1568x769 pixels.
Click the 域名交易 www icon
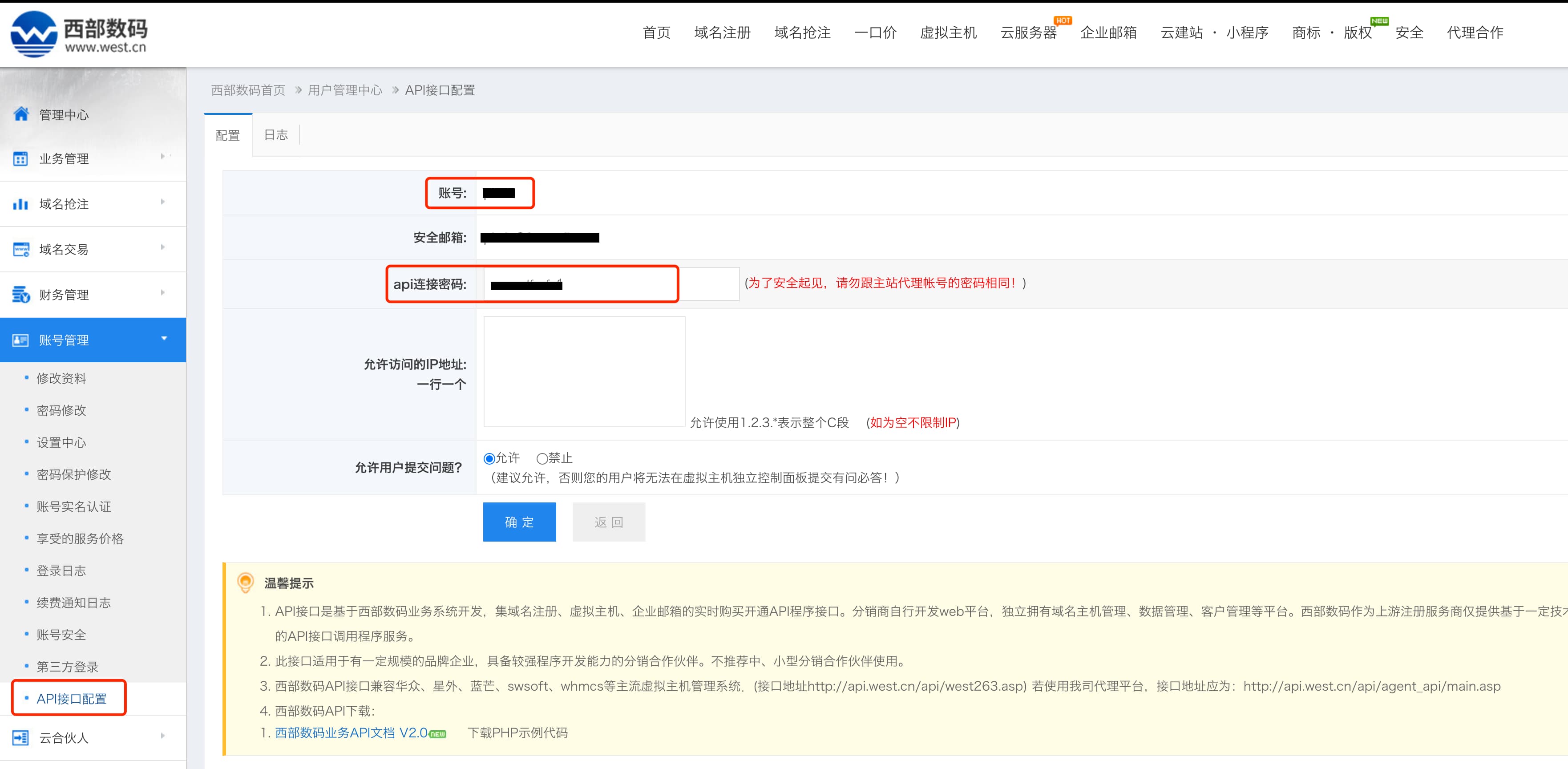click(x=21, y=250)
